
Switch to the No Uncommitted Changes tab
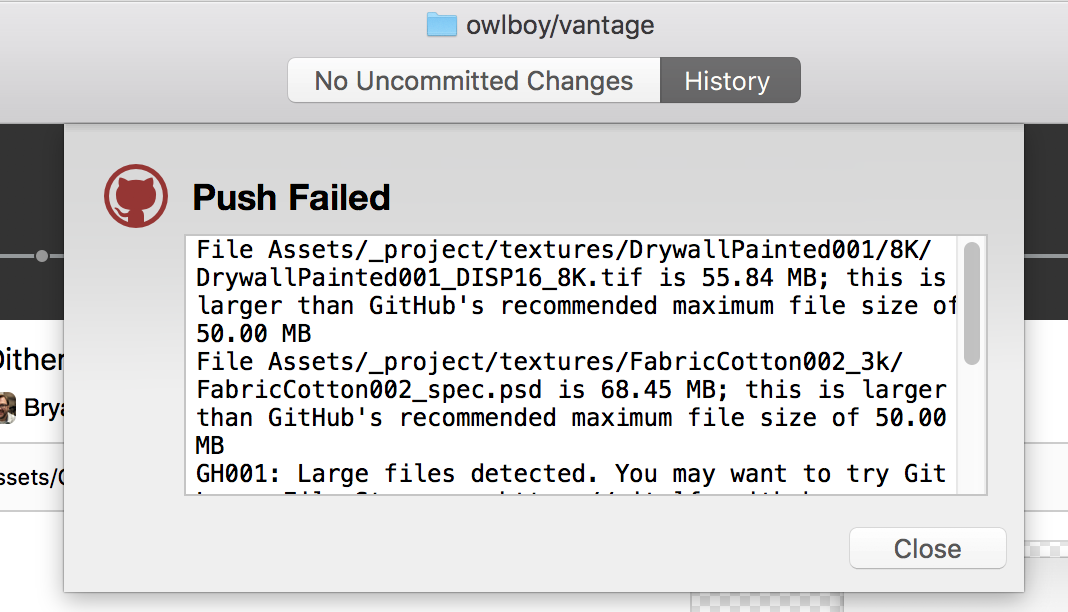(x=473, y=80)
